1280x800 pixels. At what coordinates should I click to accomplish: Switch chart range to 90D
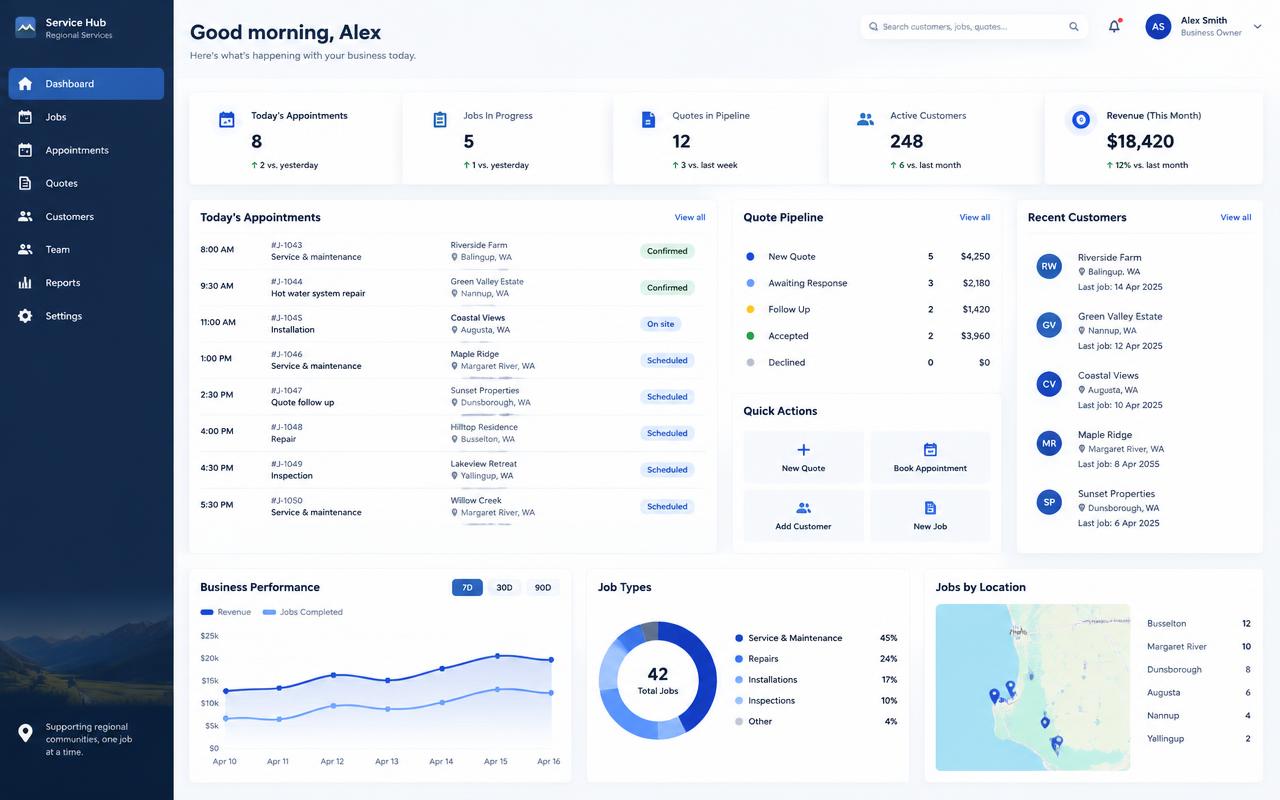pyautogui.click(x=543, y=588)
